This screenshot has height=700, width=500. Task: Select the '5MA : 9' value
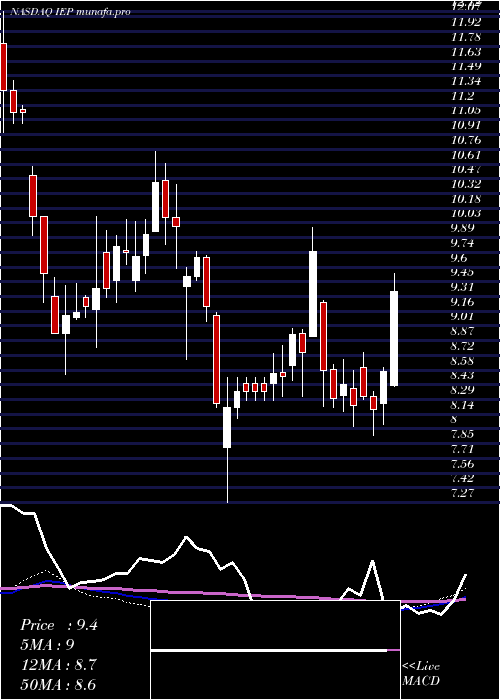coord(47,645)
